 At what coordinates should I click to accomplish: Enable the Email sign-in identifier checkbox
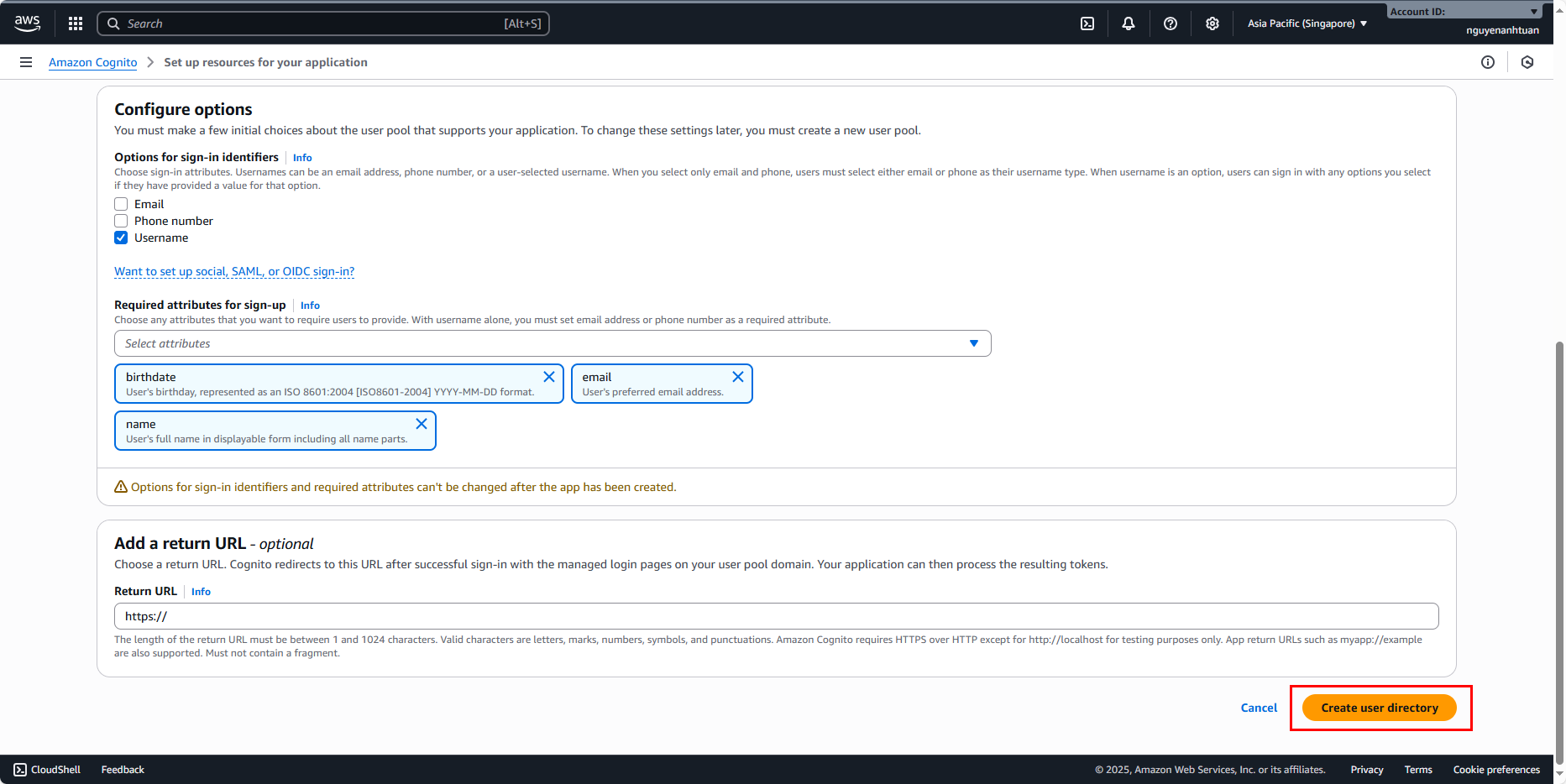pos(121,204)
